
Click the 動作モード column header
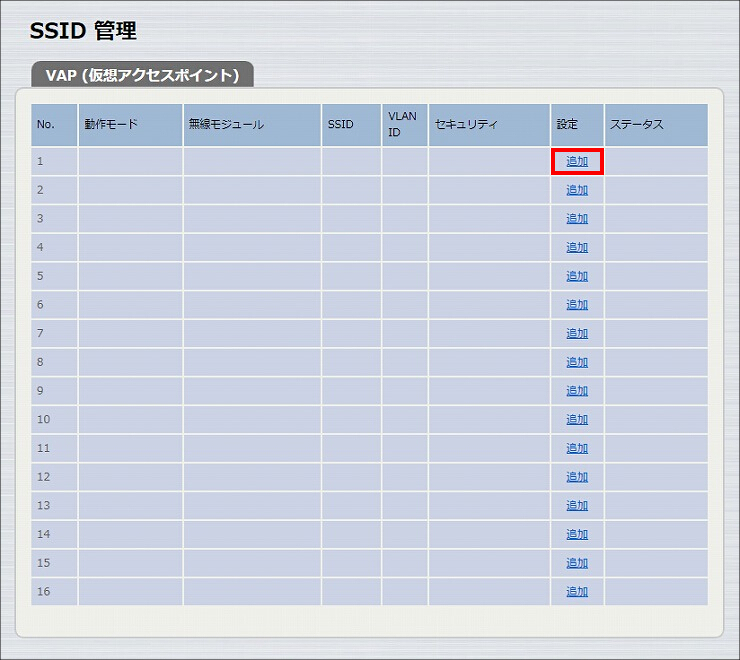[x=130, y=125]
